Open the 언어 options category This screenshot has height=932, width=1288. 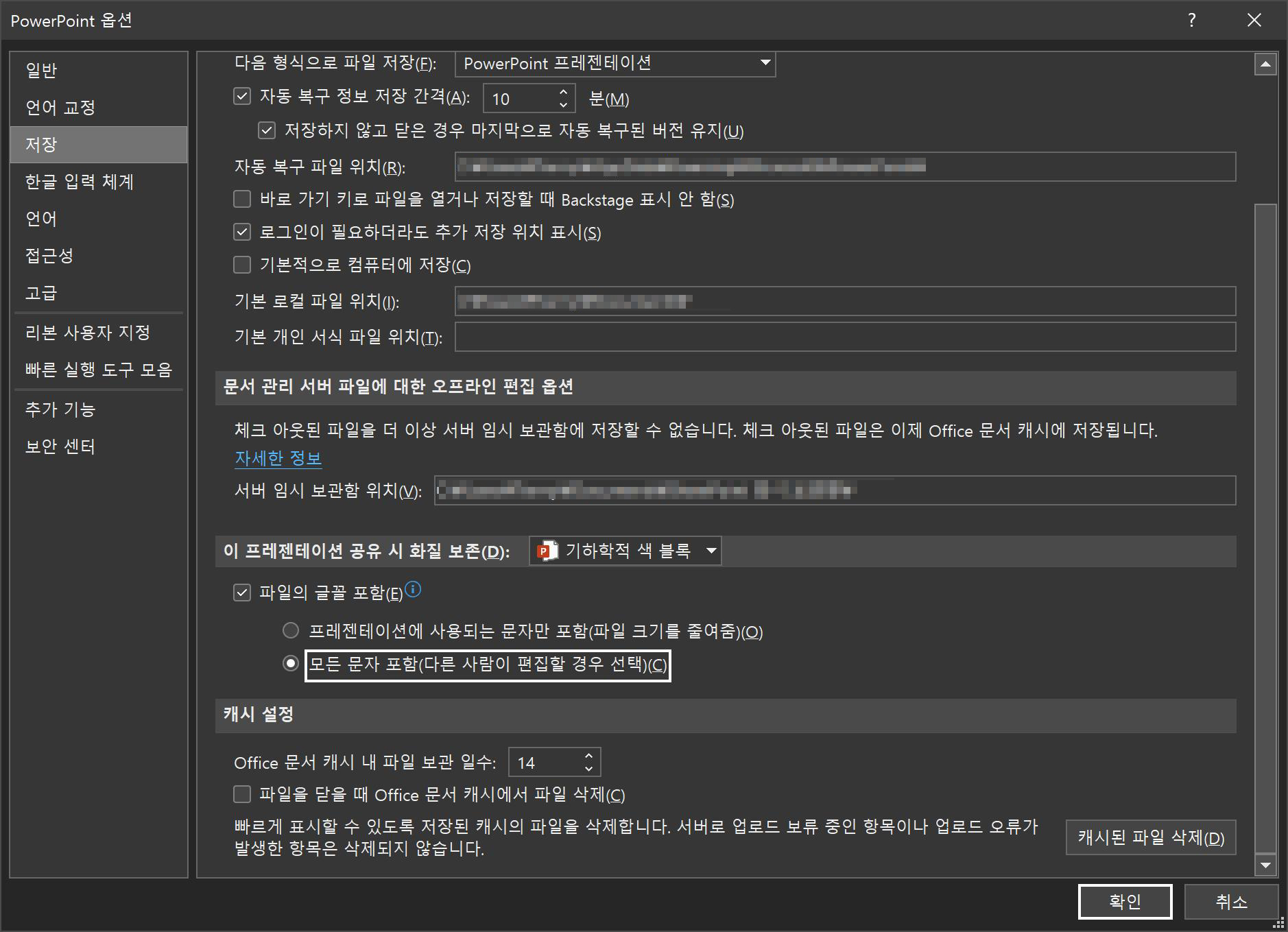point(99,218)
